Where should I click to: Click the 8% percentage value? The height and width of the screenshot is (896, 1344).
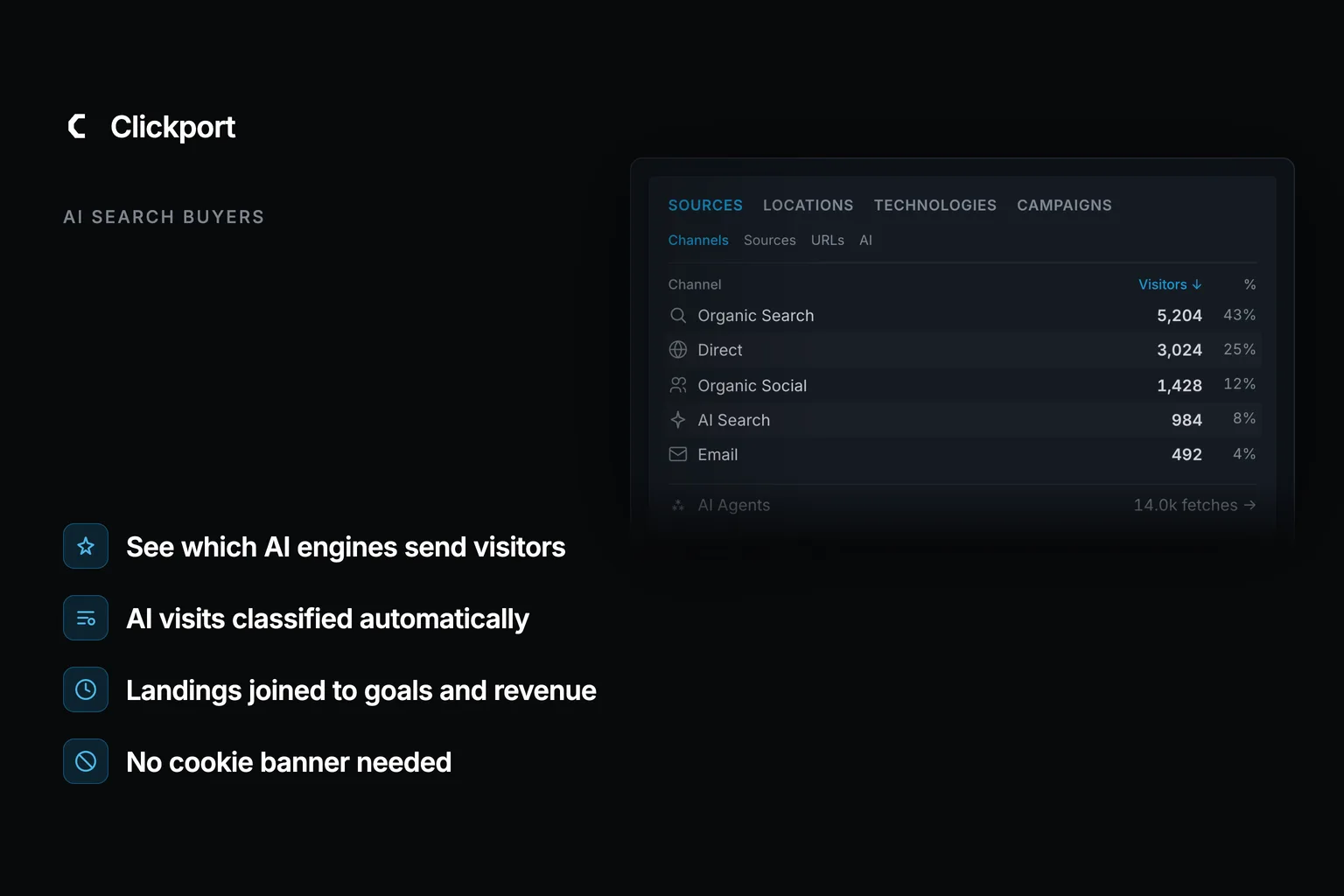[x=1244, y=418]
